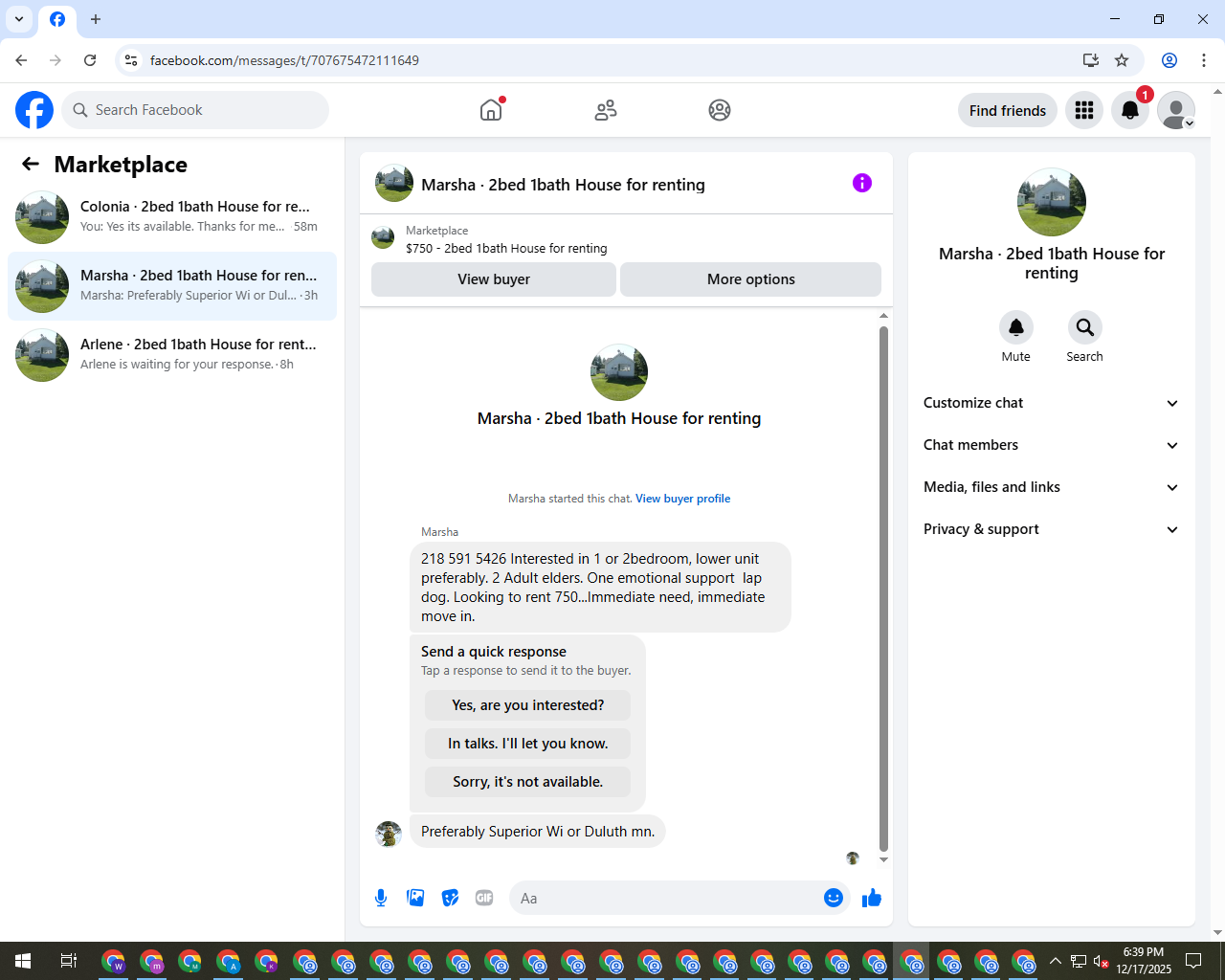
Task: Click the chat scrollbar down arrow
Action: [x=883, y=859]
